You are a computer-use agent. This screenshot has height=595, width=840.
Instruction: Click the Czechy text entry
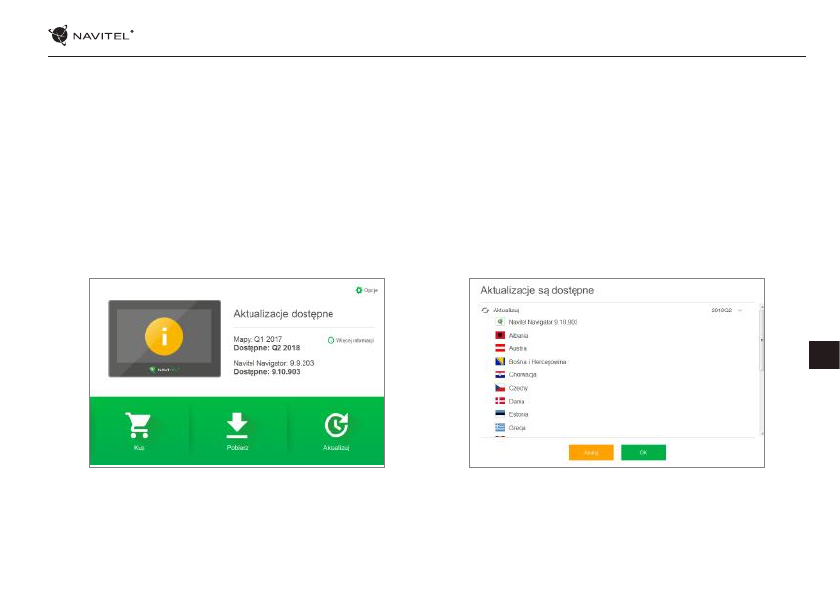518,388
